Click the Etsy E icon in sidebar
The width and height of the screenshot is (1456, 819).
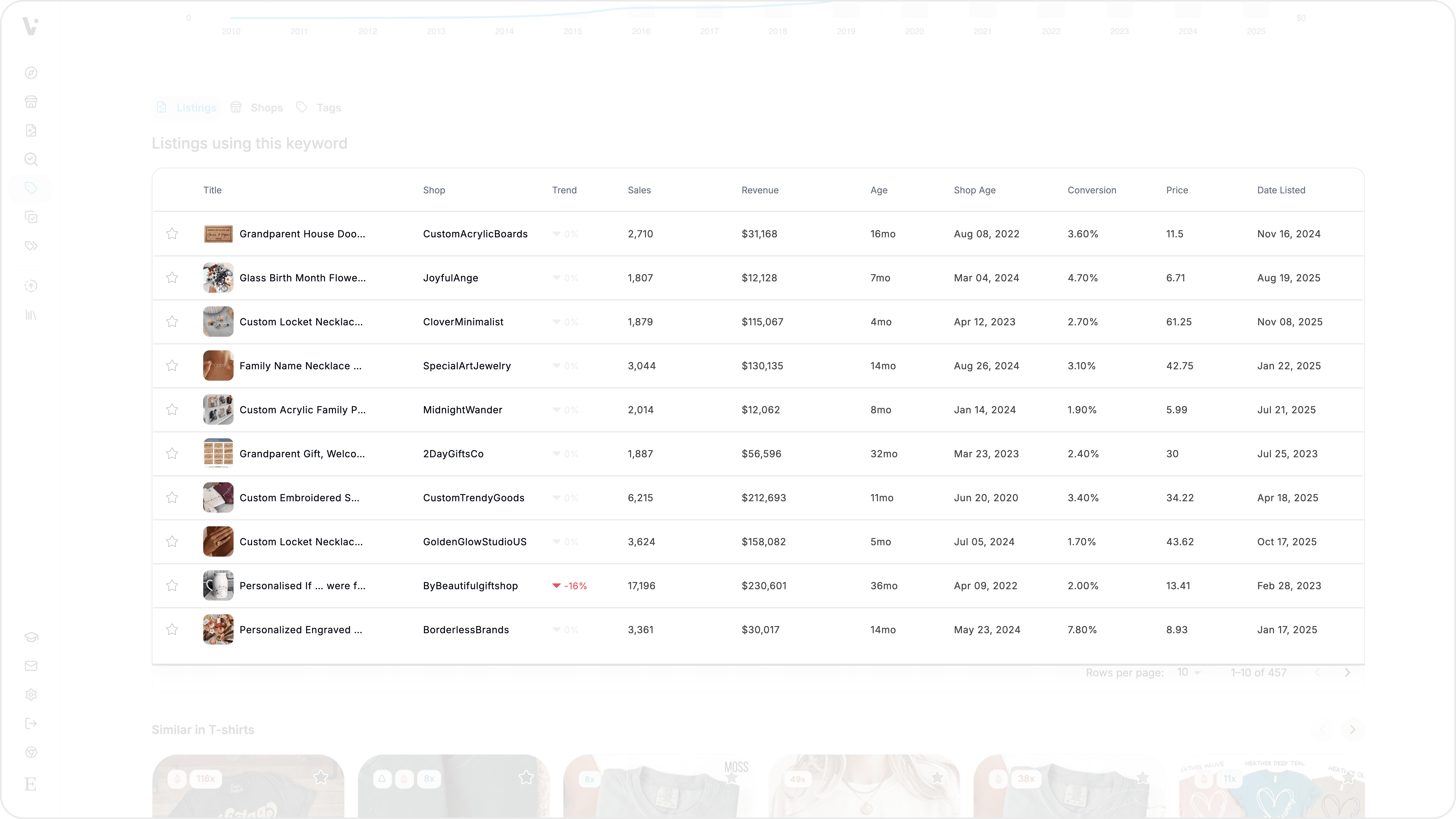31,784
